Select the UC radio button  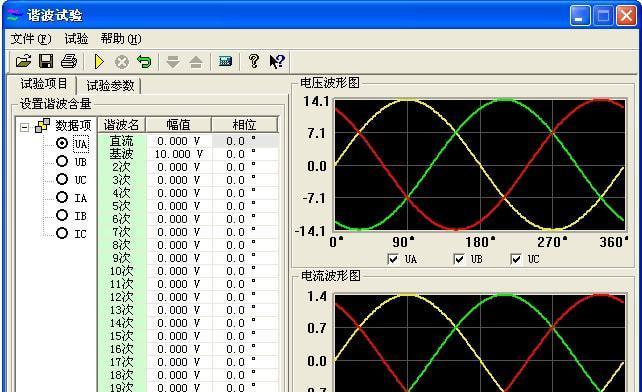(x=62, y=179)
